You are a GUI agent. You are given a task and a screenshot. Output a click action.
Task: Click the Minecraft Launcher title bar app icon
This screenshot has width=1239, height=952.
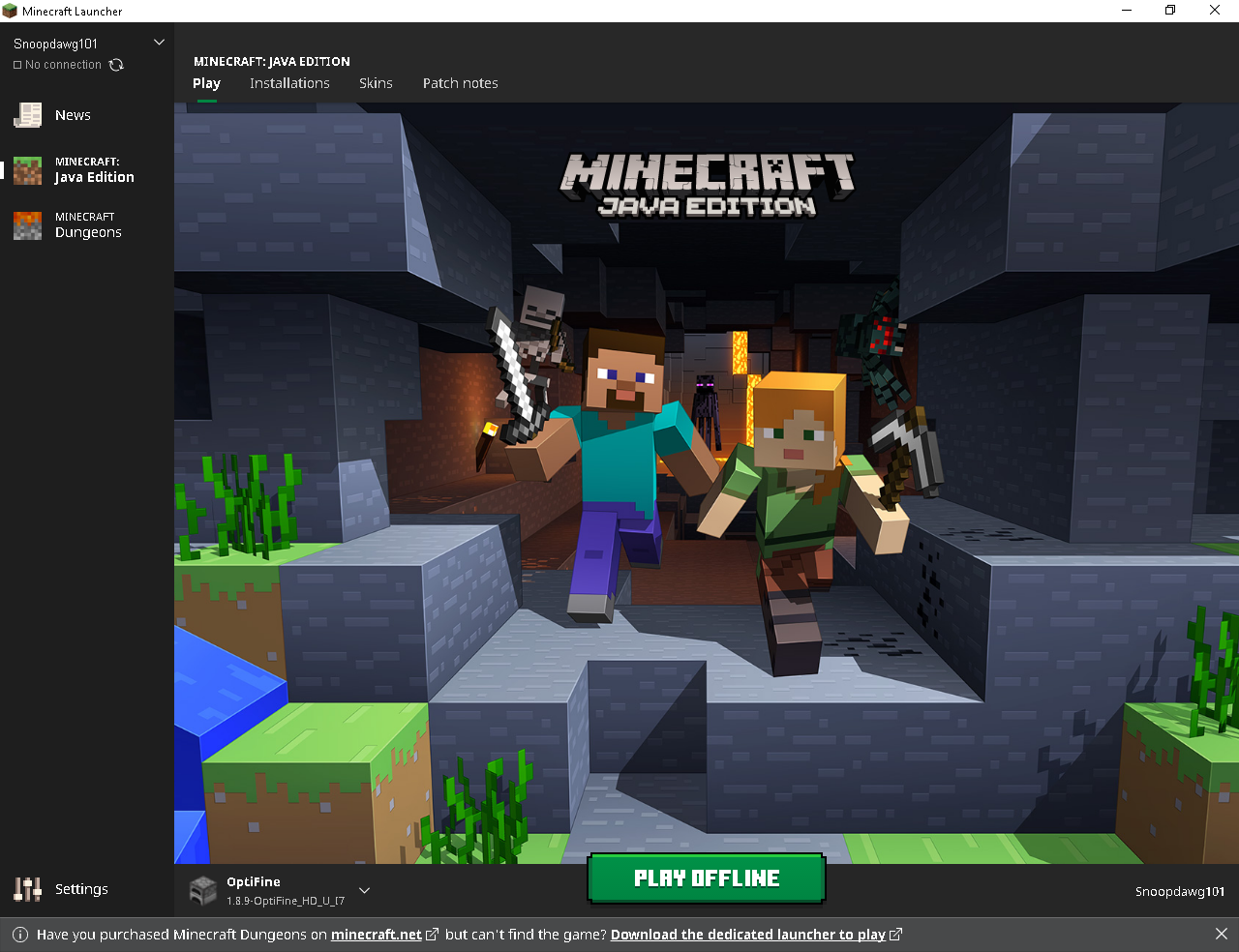(x=10, y=11)
